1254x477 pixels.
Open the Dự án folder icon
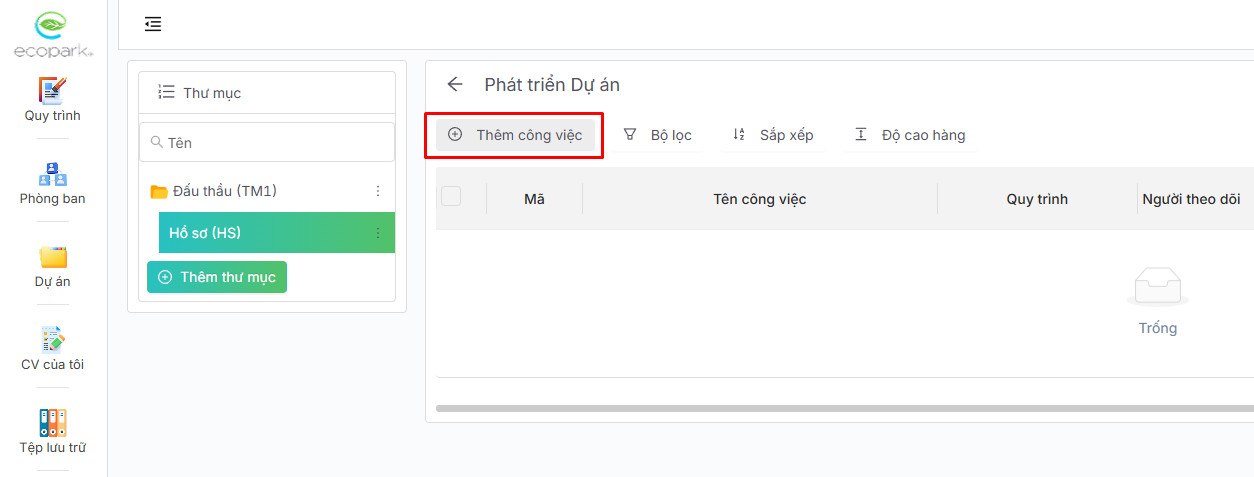pyautogui.click(x=53, y=257)
